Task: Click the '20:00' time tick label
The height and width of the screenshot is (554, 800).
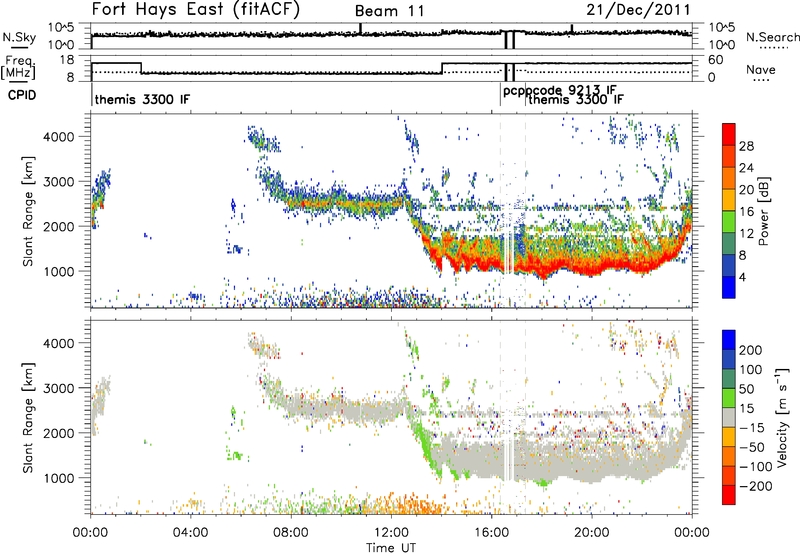Action: [592, 533]
